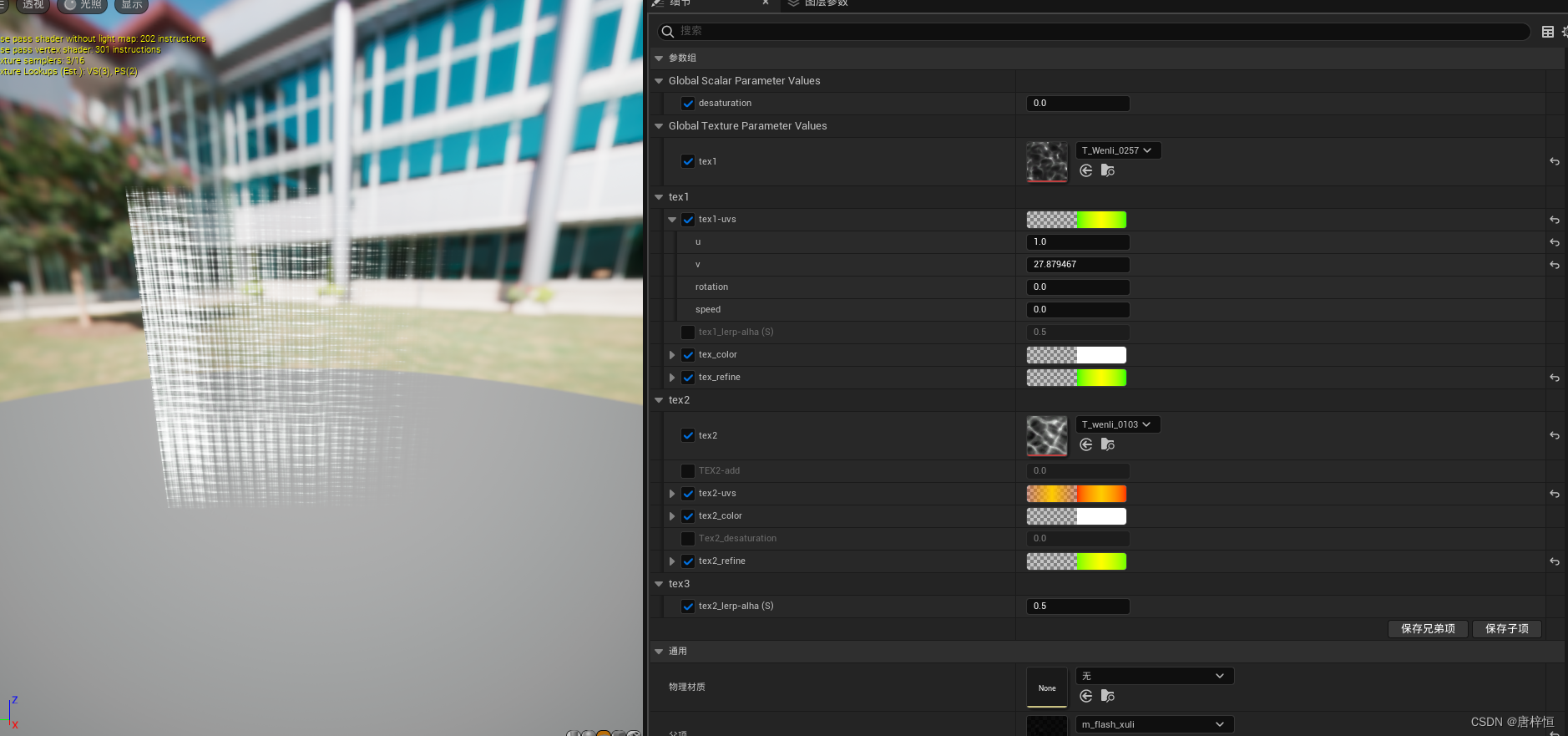This screenshot has height=736, width=1568.
Task: Reset tex2_refine to default
Action: 1555,561
